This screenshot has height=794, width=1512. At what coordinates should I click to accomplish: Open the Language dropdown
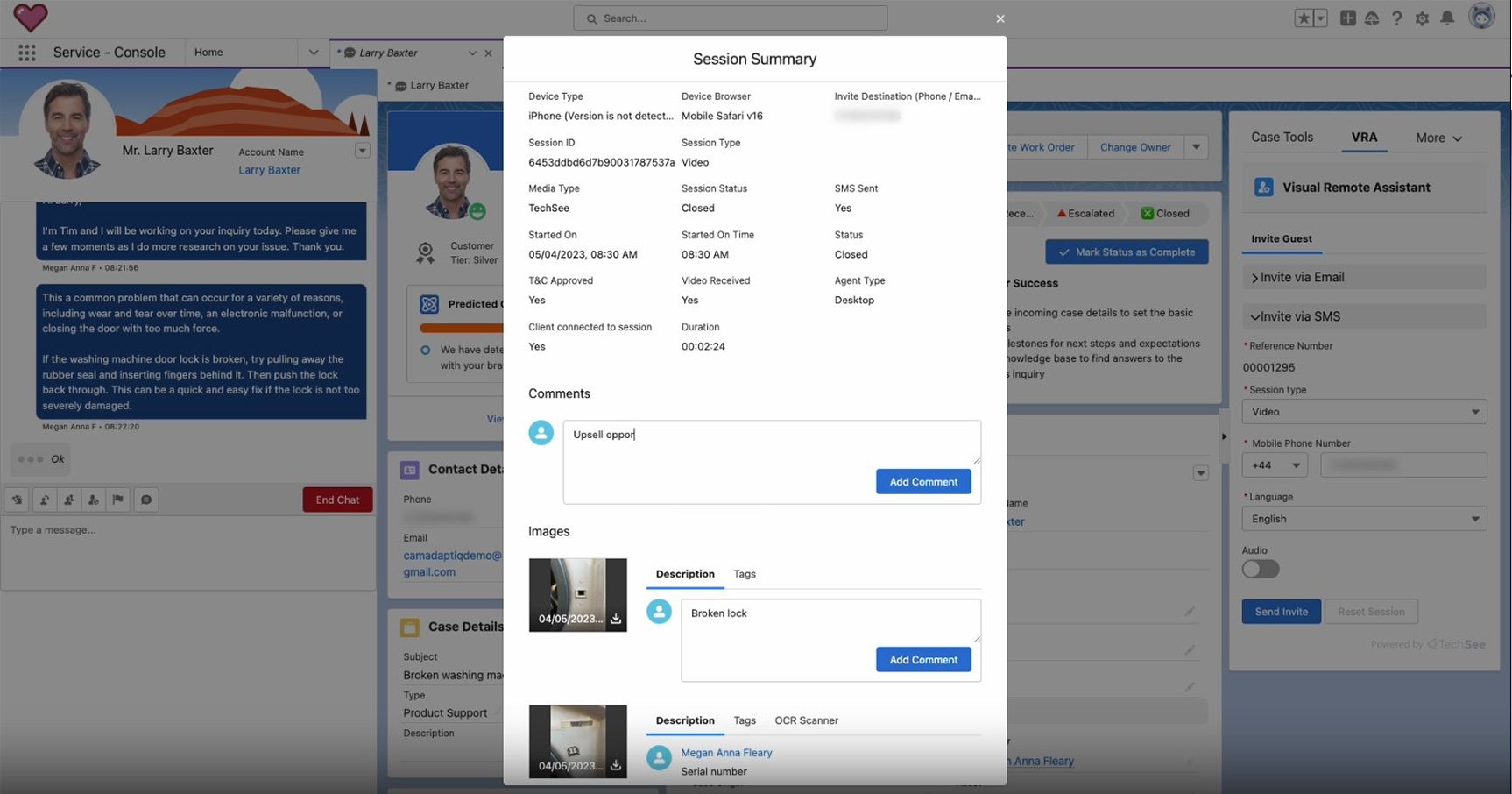tap(1363, 519)
